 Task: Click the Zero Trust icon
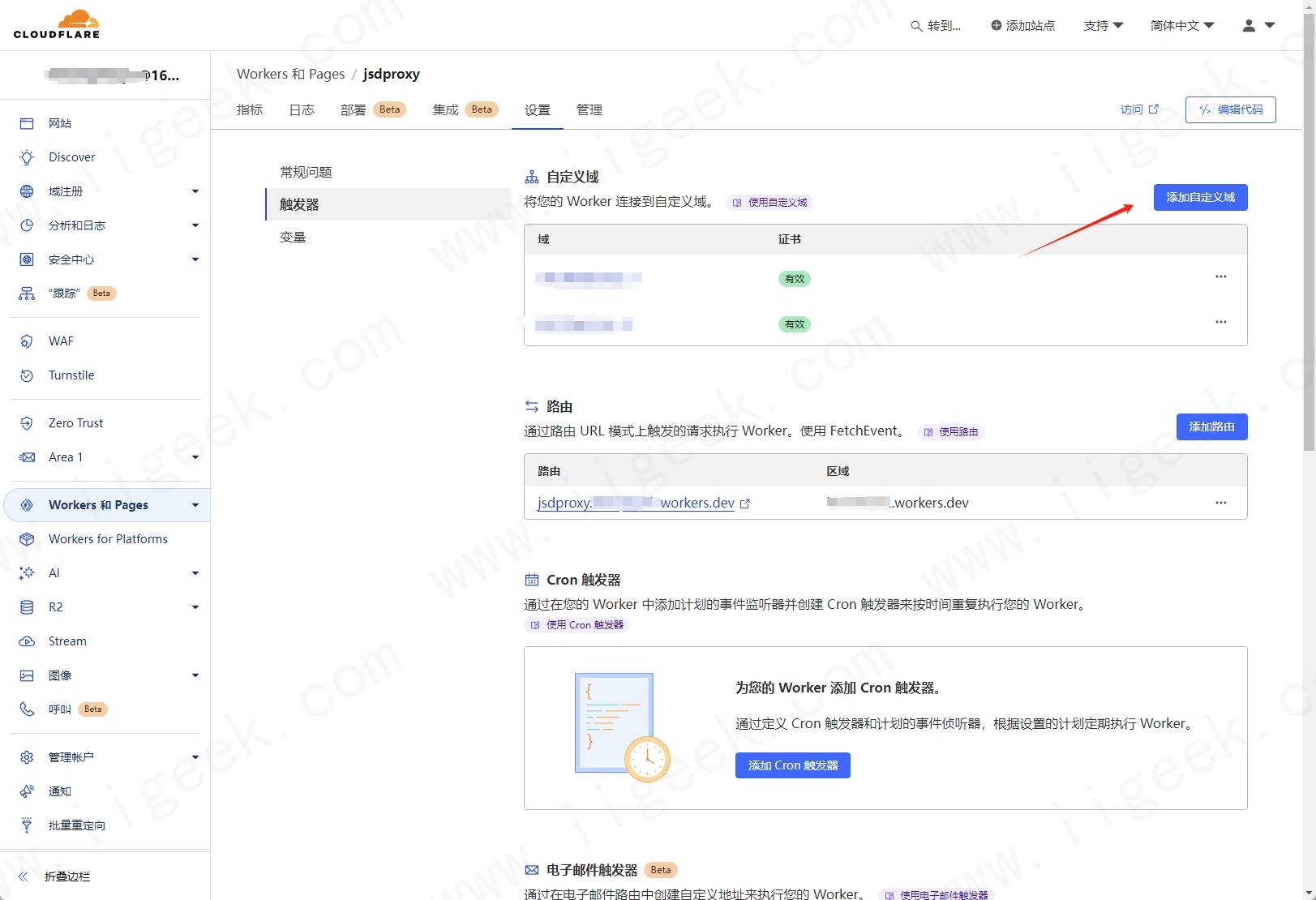click(x=27, y=423)
